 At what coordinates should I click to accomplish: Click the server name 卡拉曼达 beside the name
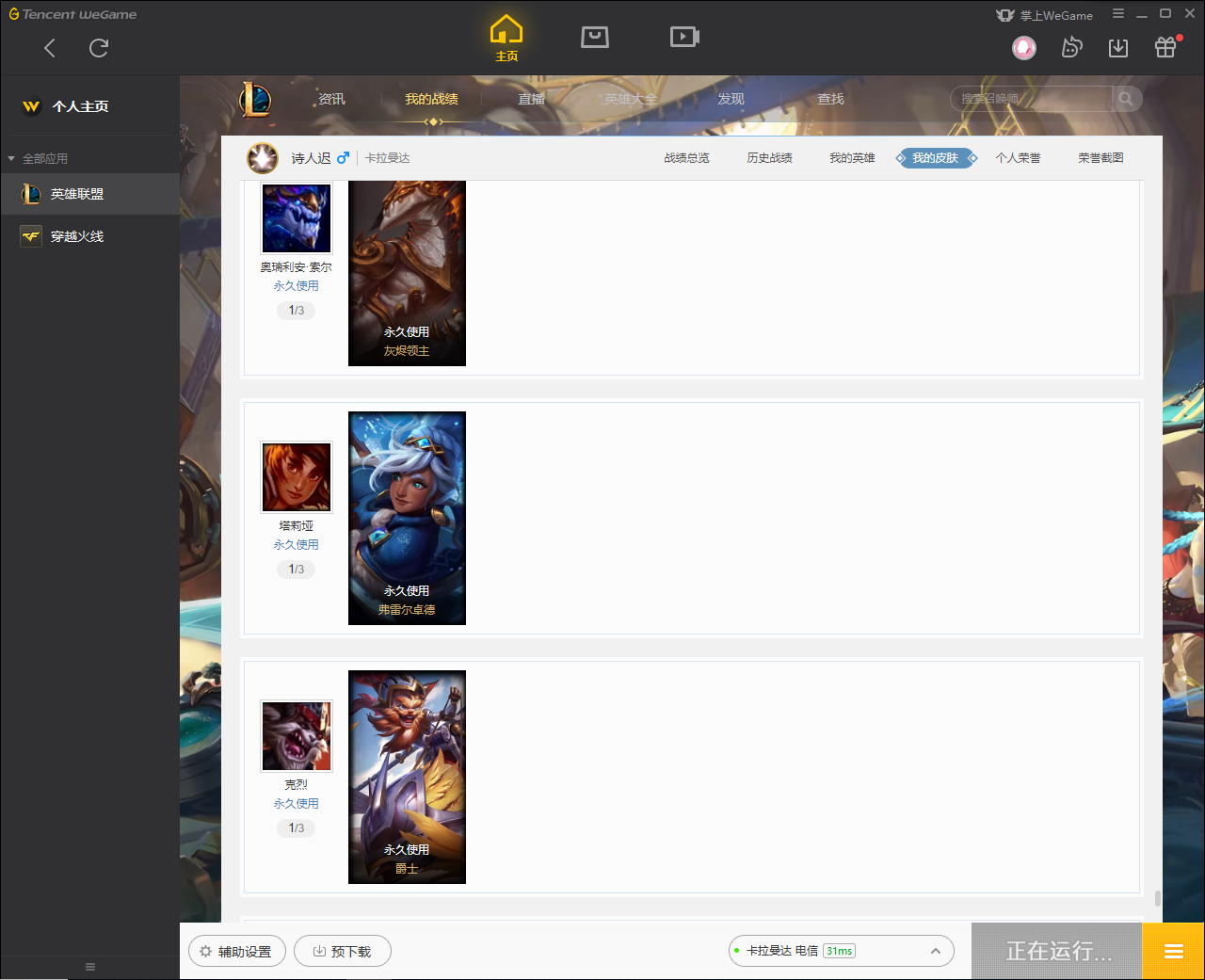coord(388,158)
